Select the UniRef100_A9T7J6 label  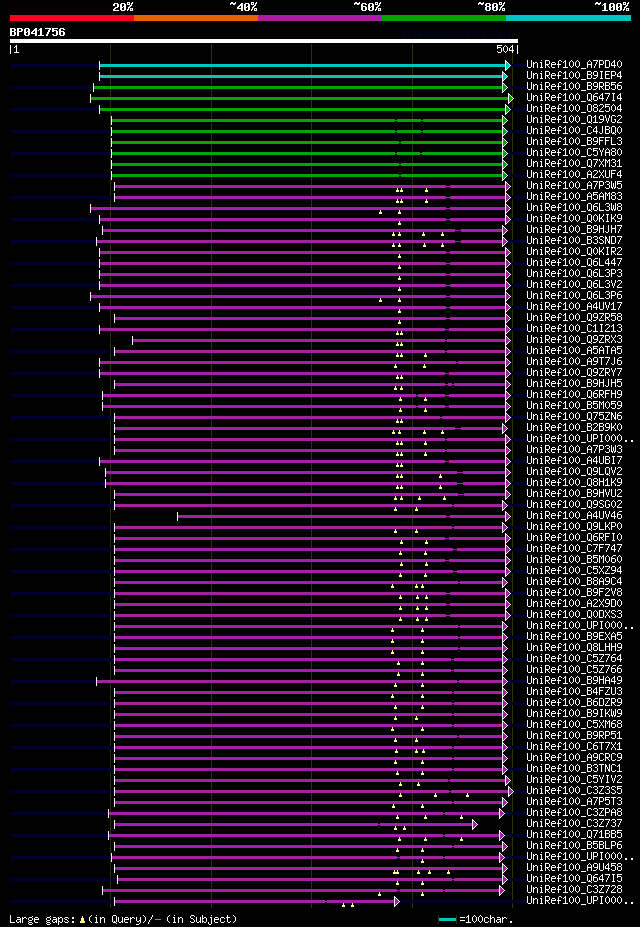tap(574, 362)
